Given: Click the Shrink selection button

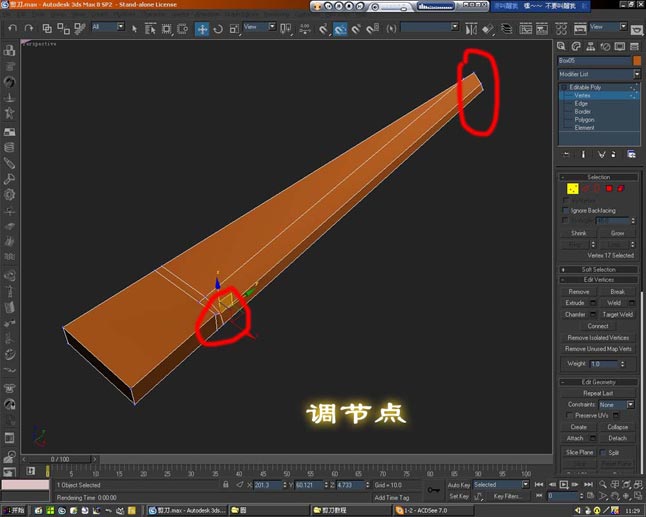Looking at the screenshot, I should point(578,233).
